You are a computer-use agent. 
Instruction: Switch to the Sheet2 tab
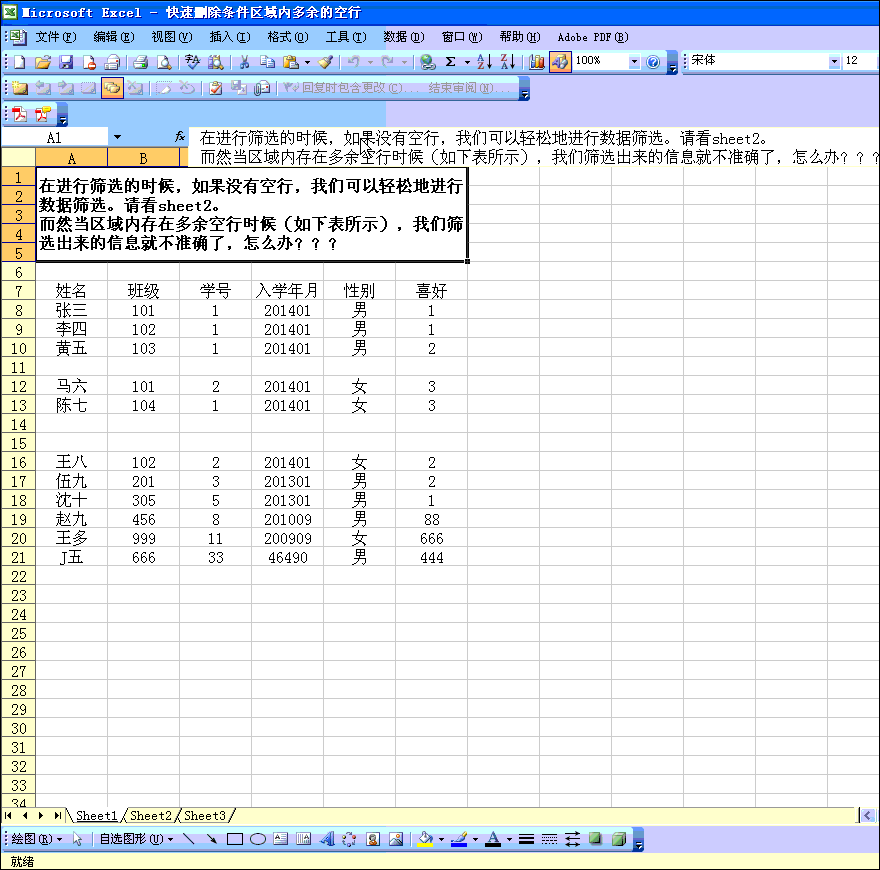(x=151, y=816)
